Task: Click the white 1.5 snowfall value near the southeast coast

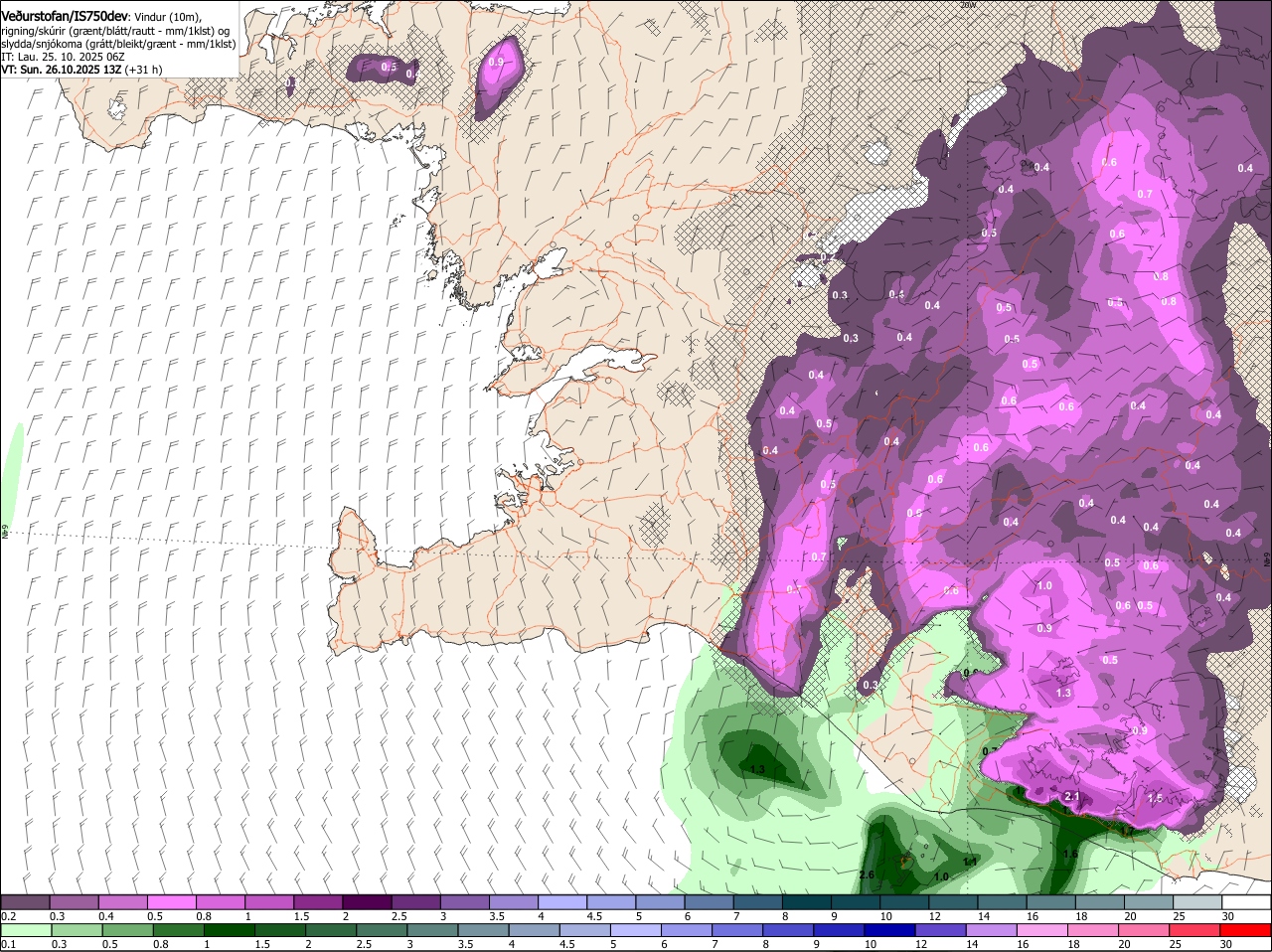Action: 1155,798
